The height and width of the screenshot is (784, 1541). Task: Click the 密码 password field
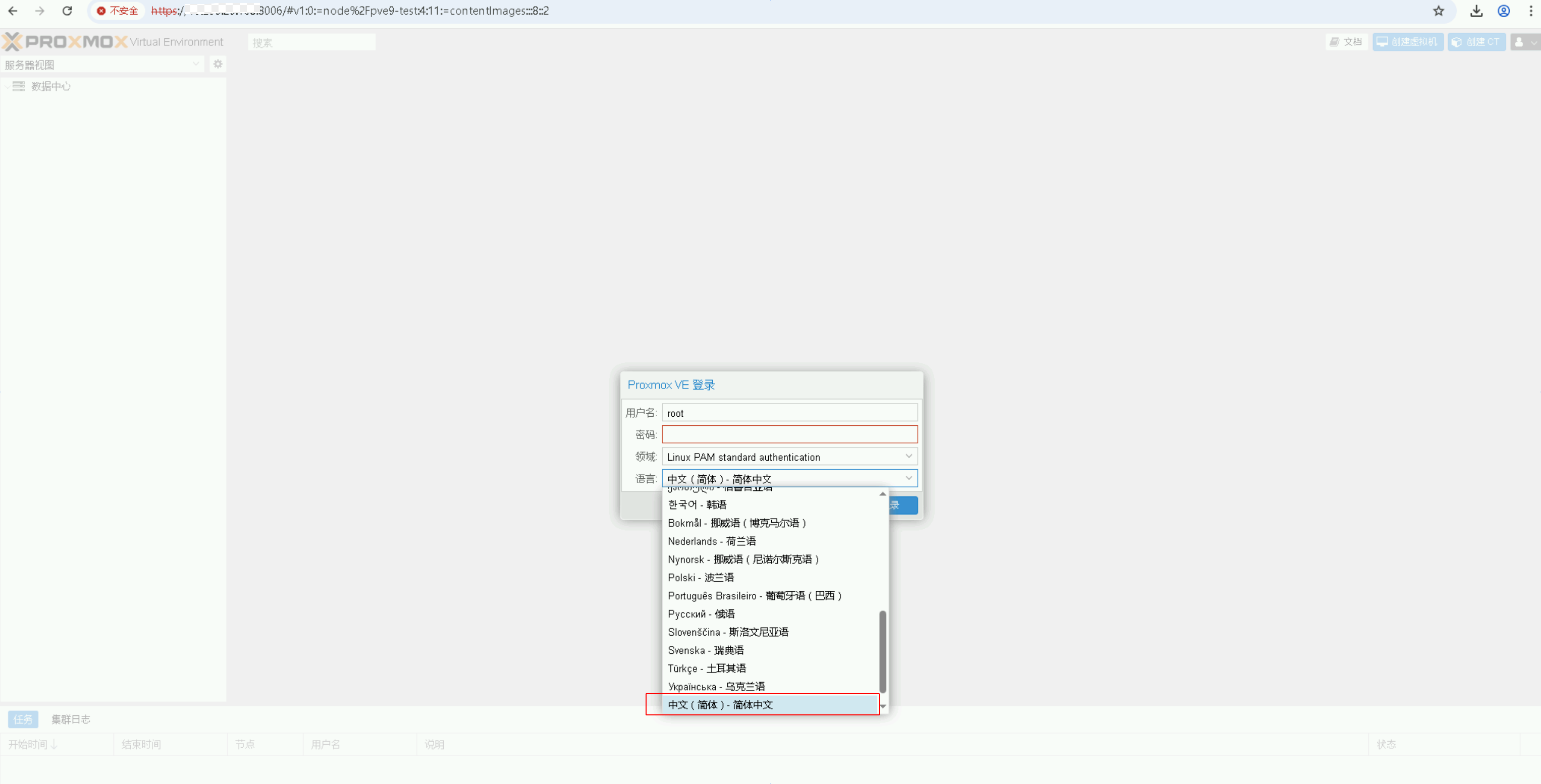(x=789, y=434)
